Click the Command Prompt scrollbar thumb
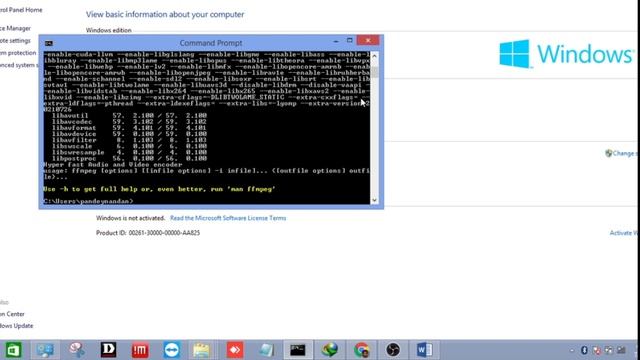Screen dimensions: 640x360 374,73
